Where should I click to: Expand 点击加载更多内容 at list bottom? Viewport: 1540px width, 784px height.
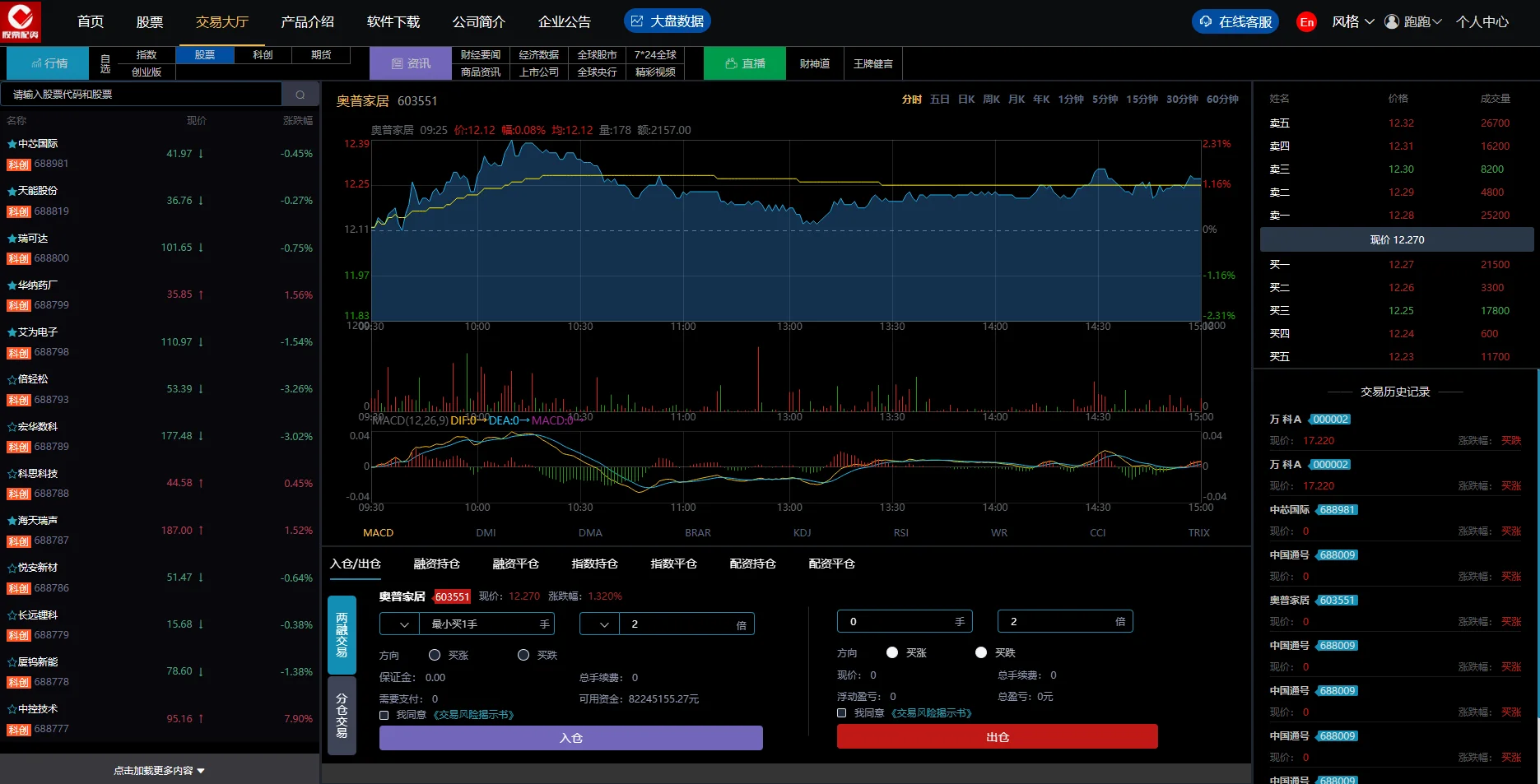159,771
